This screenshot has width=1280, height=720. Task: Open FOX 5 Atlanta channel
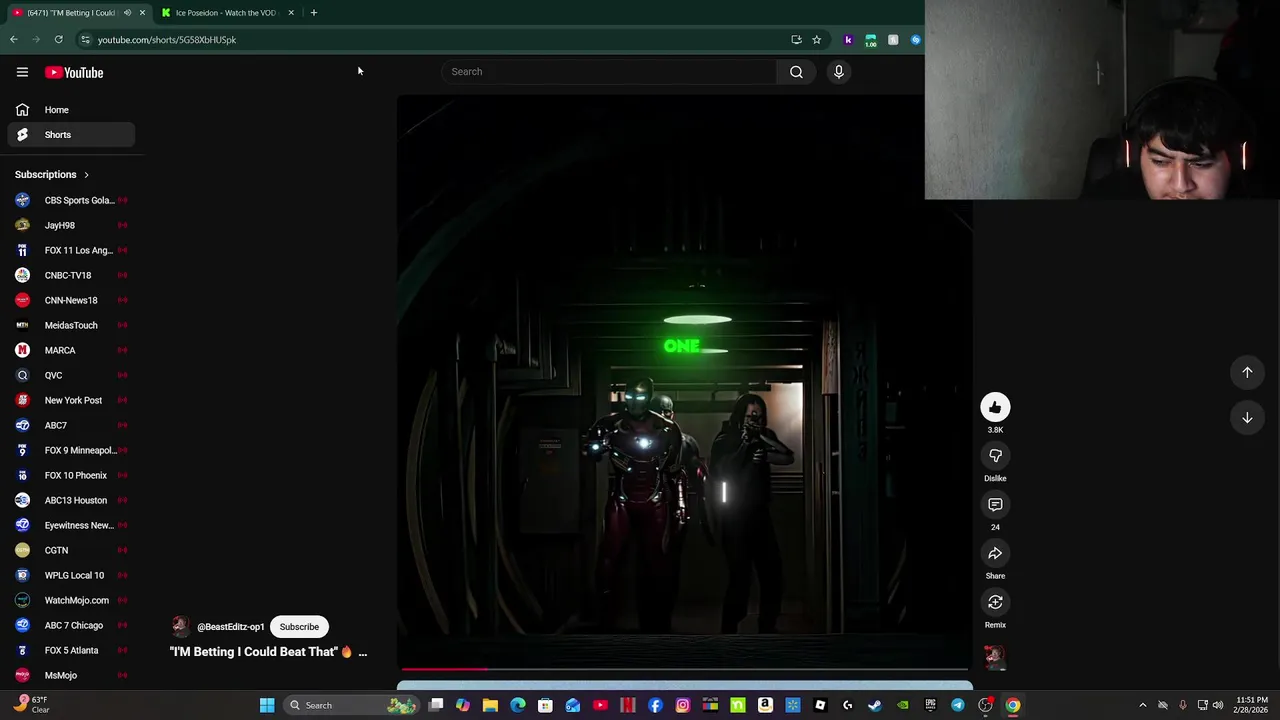pos(70,650)
